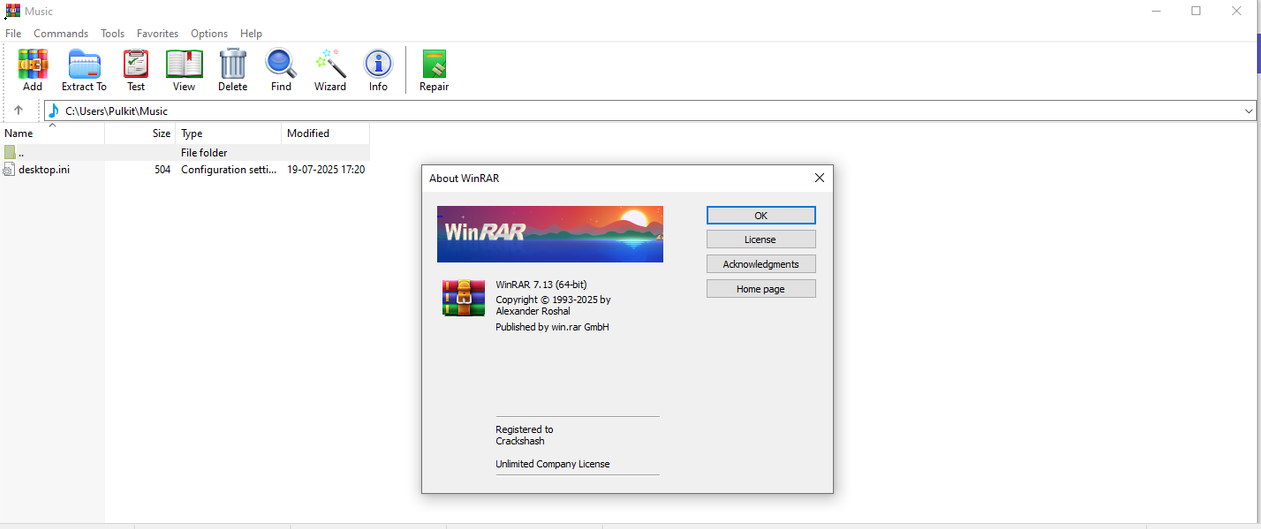The width and height of the screenshot is (1261, 529).
Task: Open the Commands menu
Action: [61, 33]
